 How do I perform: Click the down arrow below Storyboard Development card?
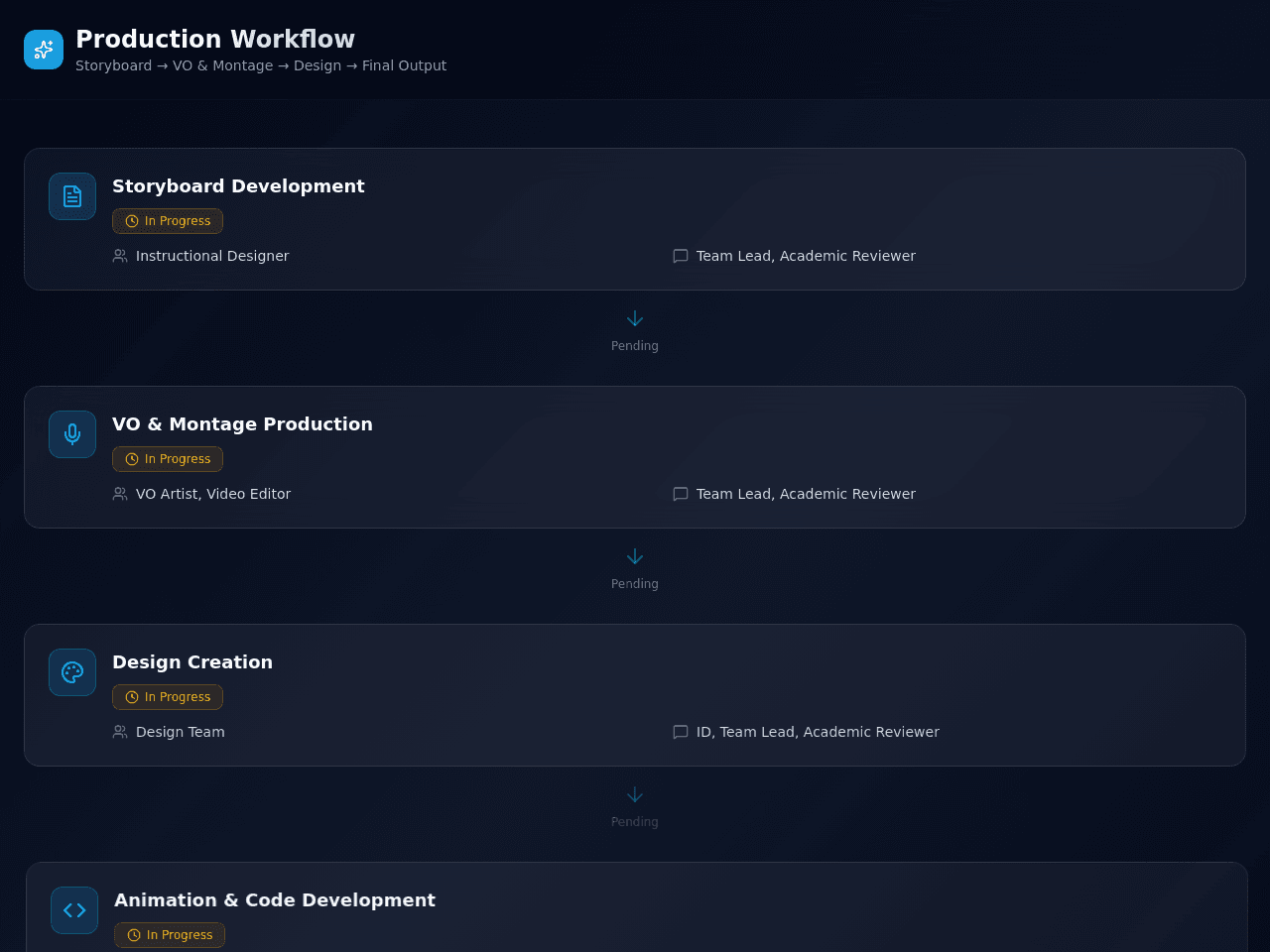pyautogui.click(x=635, y=318)
